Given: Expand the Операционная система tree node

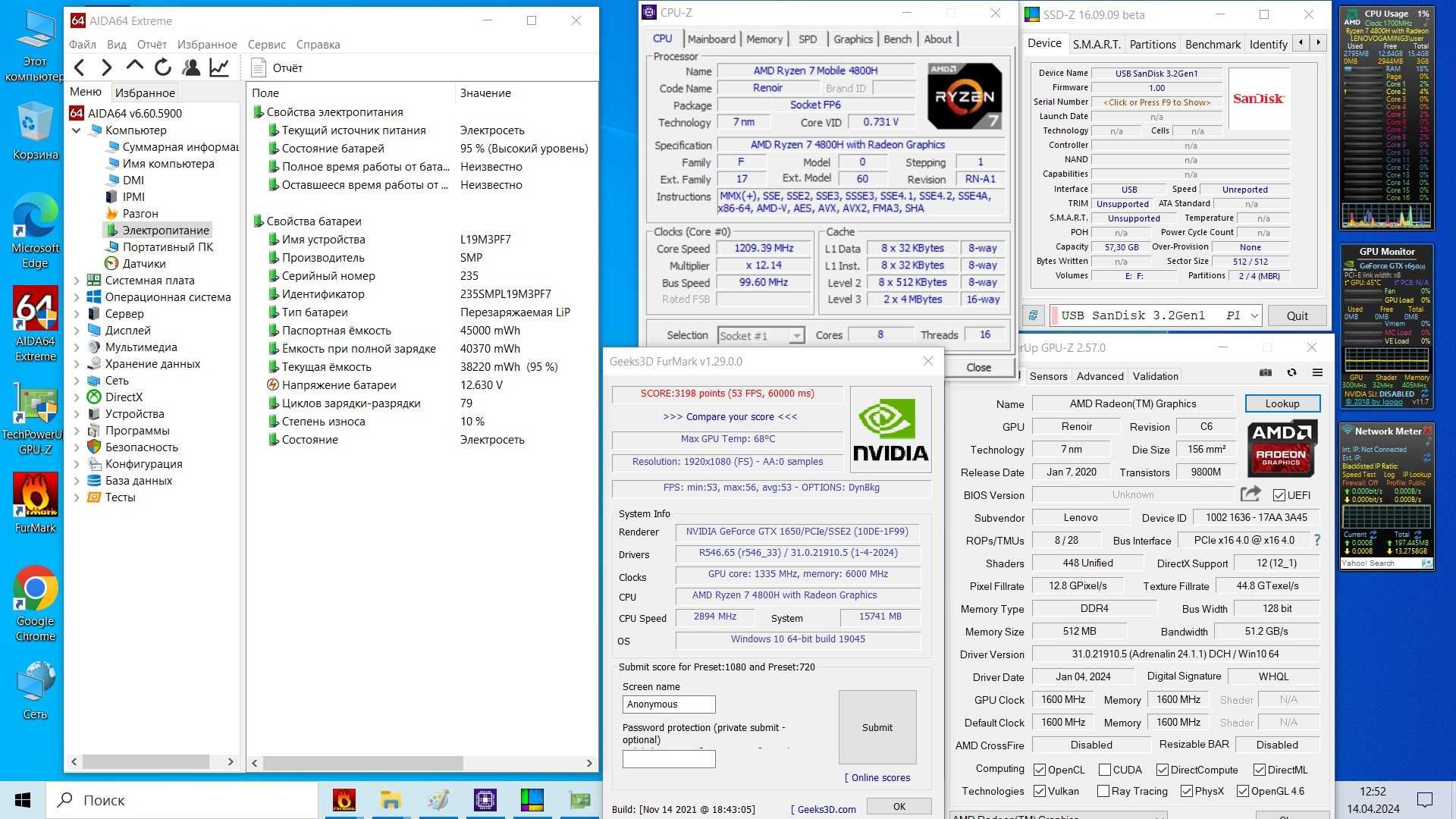Looking at the screenshot, I should pos(77,297).
